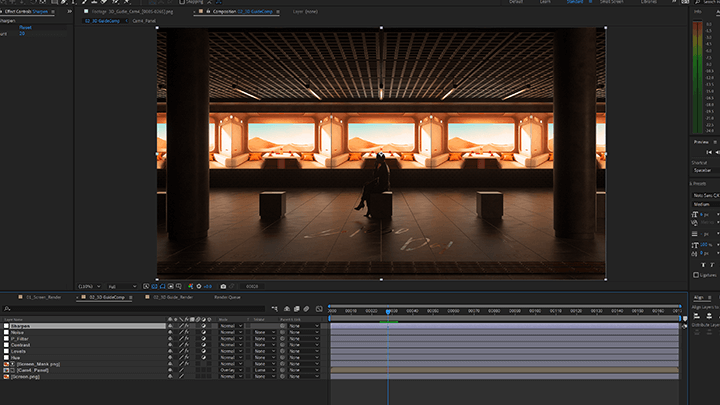Toggle adjustment layer switch for Noise layer
Viewport: 720px width, 405px height.
tap(203, 332)
